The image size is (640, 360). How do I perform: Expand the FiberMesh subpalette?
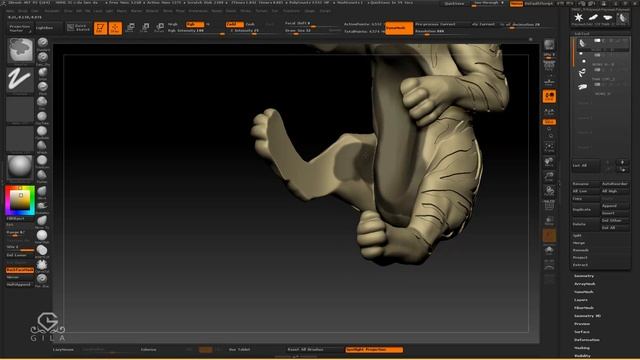click(x=584, y=308)
